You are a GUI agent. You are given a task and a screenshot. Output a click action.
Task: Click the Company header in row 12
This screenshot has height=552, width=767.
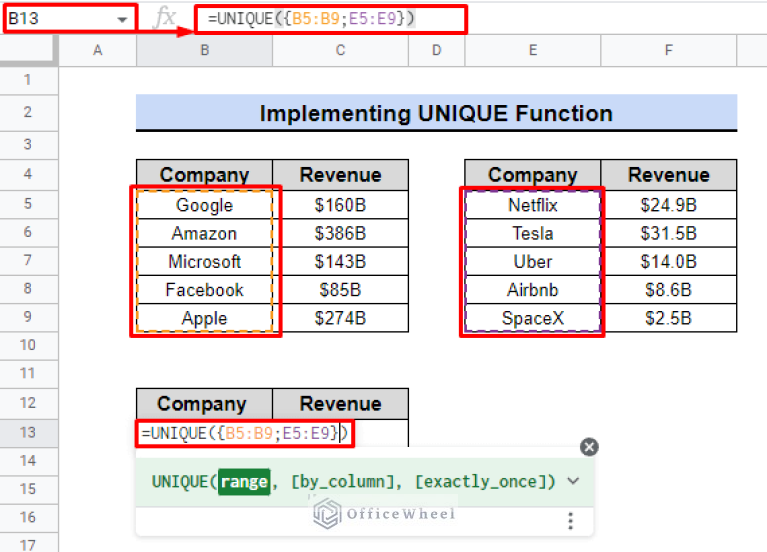coord(204,404)
